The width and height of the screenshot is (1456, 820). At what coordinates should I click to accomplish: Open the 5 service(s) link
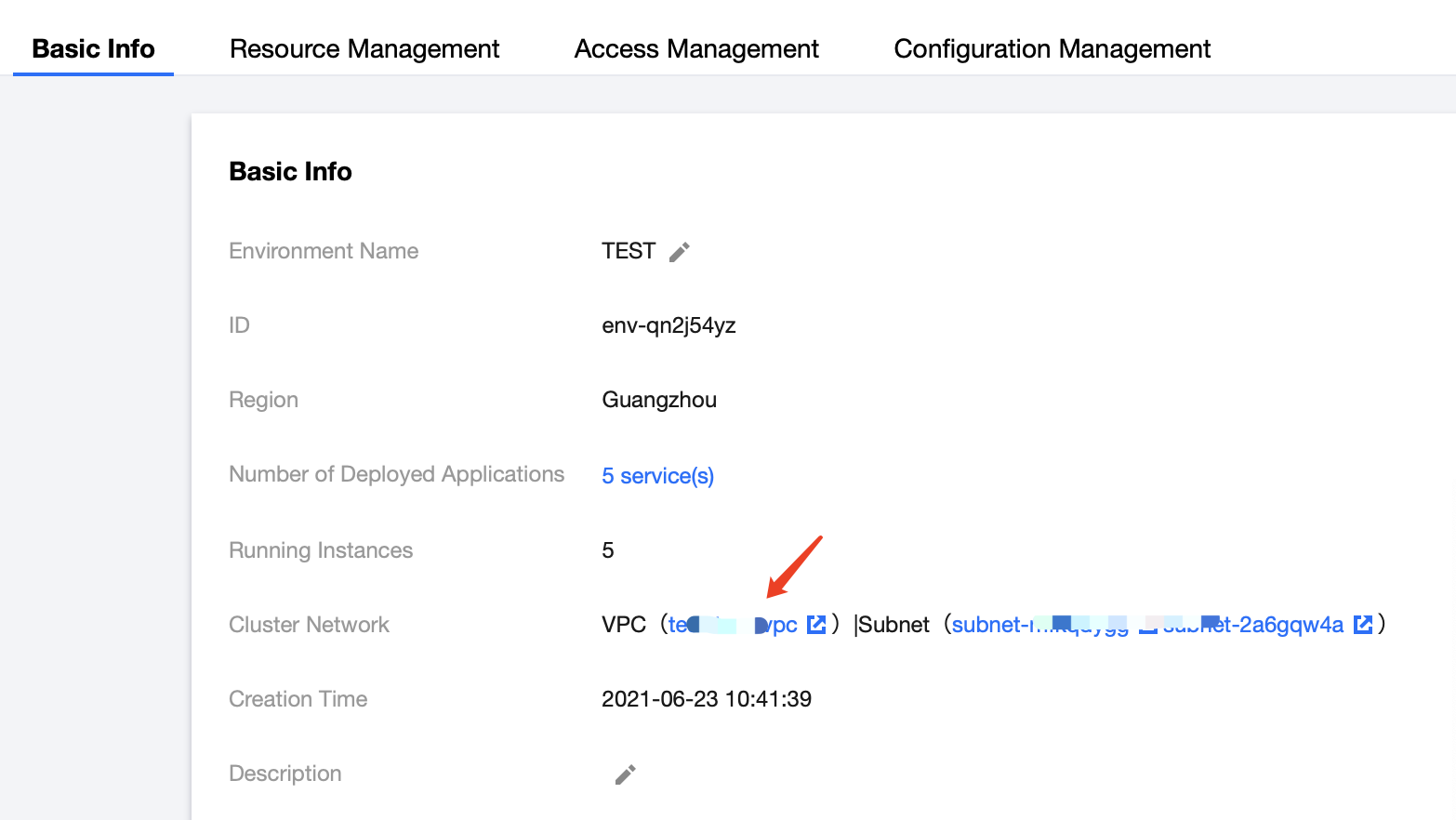tap(657, 476)
